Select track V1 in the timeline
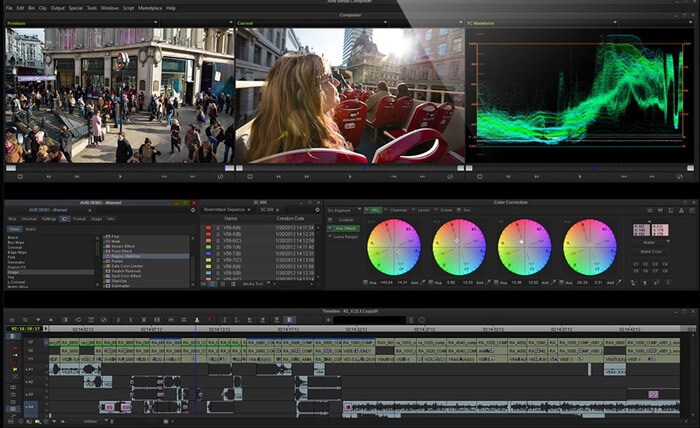 pyautogui.click(x=31, y=359)
